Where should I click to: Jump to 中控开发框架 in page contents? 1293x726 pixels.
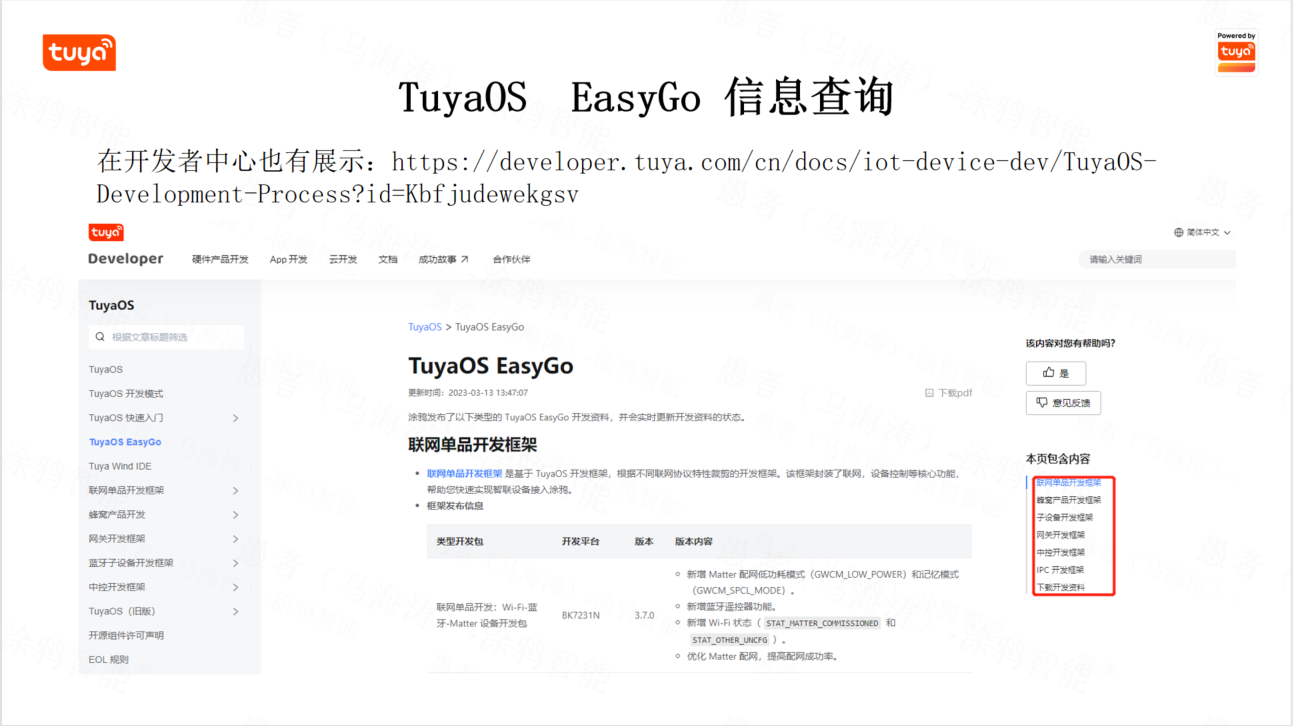click(x=1060, y=552)
